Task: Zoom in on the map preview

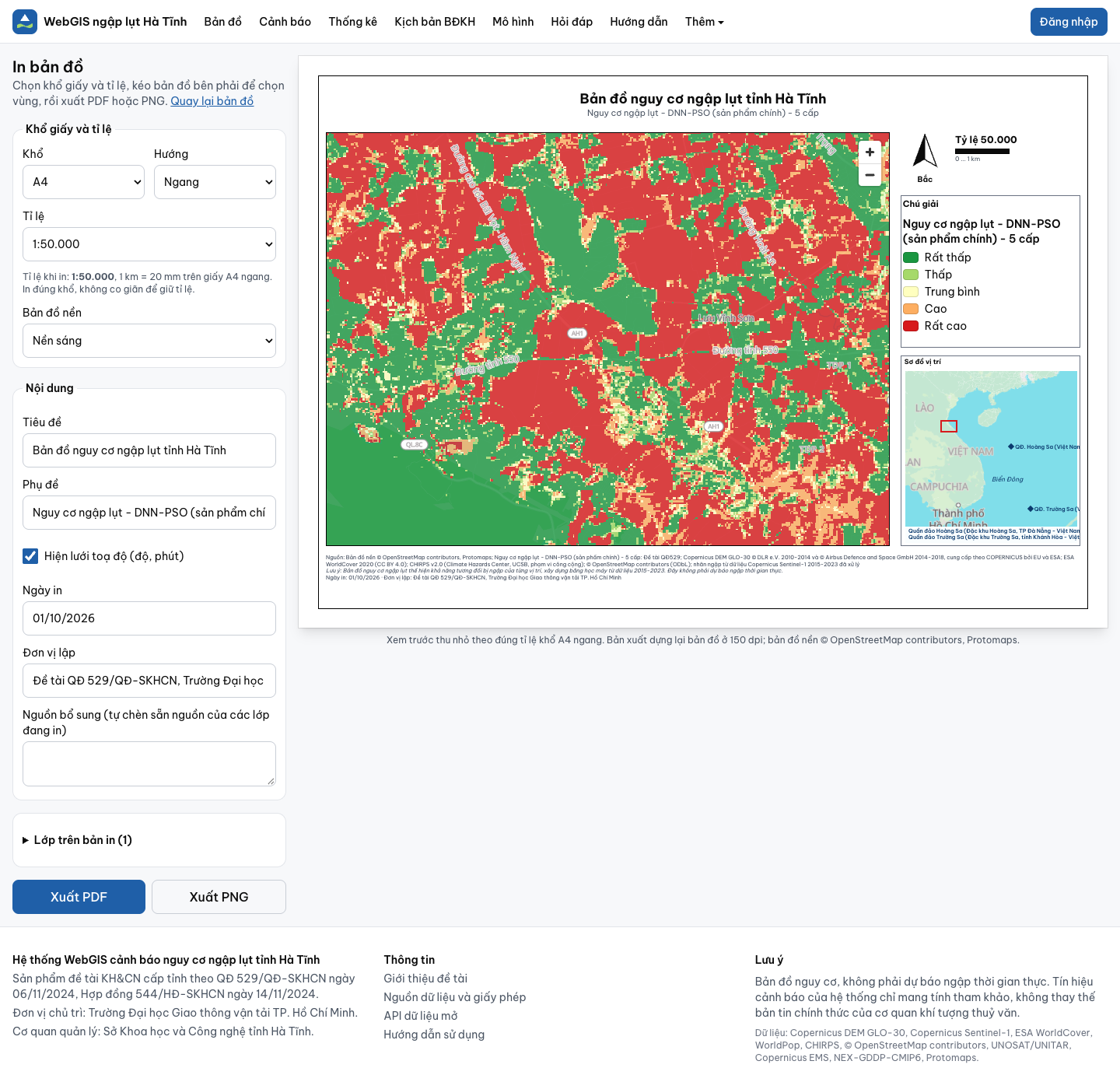Action: [870, 152]
